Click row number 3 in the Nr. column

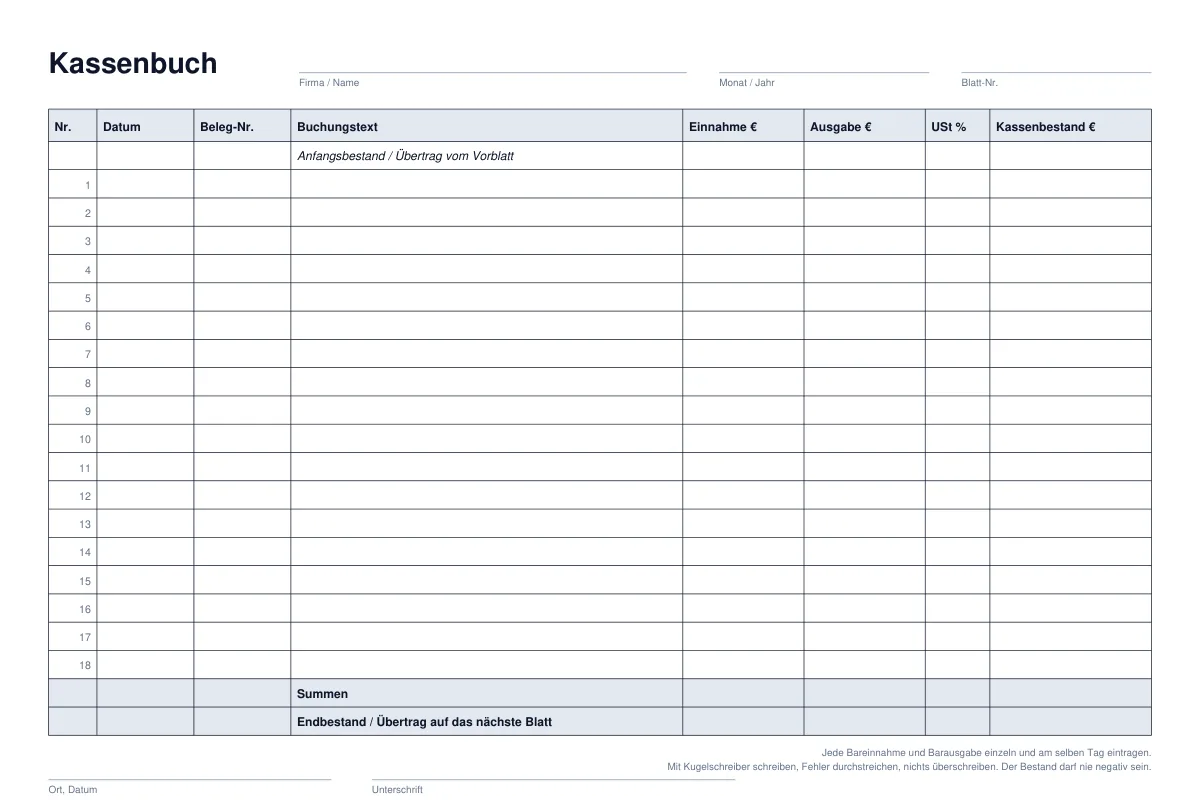point(88,241)
